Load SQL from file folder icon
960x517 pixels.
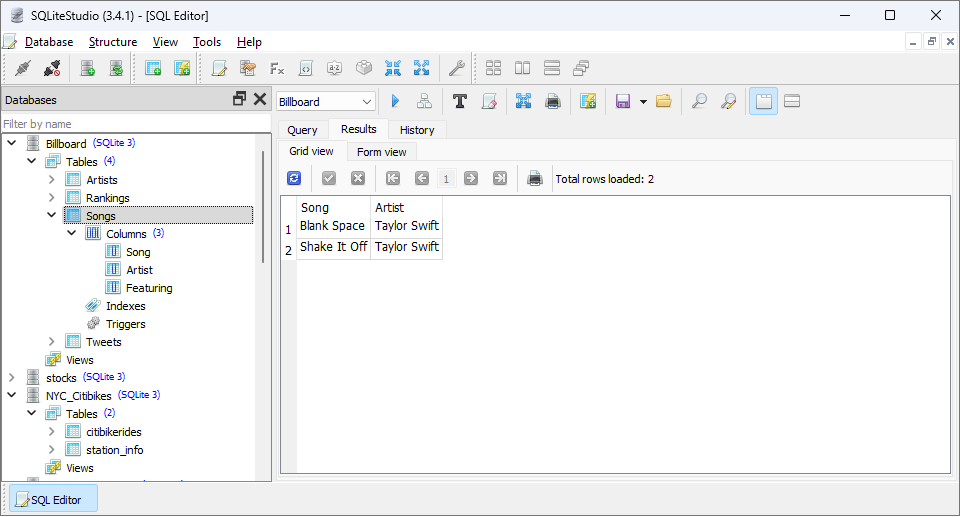[664, 101]
